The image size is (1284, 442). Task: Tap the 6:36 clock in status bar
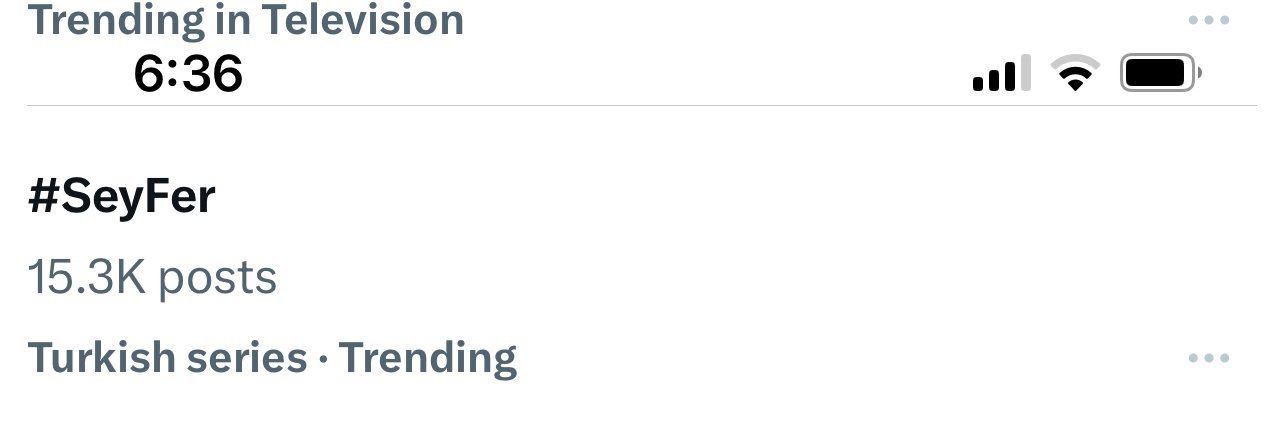[x=188, y=74]
